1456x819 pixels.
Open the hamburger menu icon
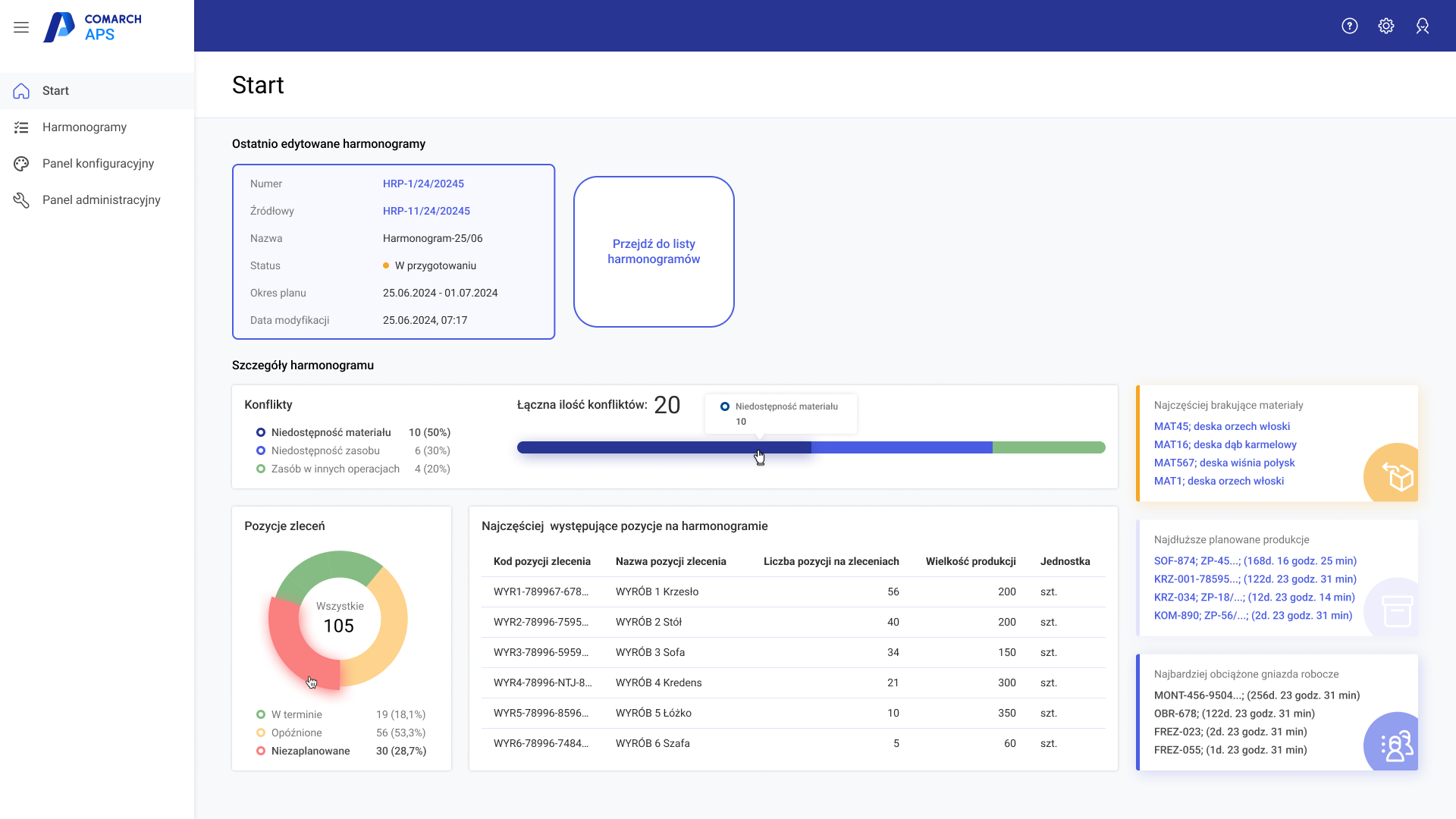(21, 27)
